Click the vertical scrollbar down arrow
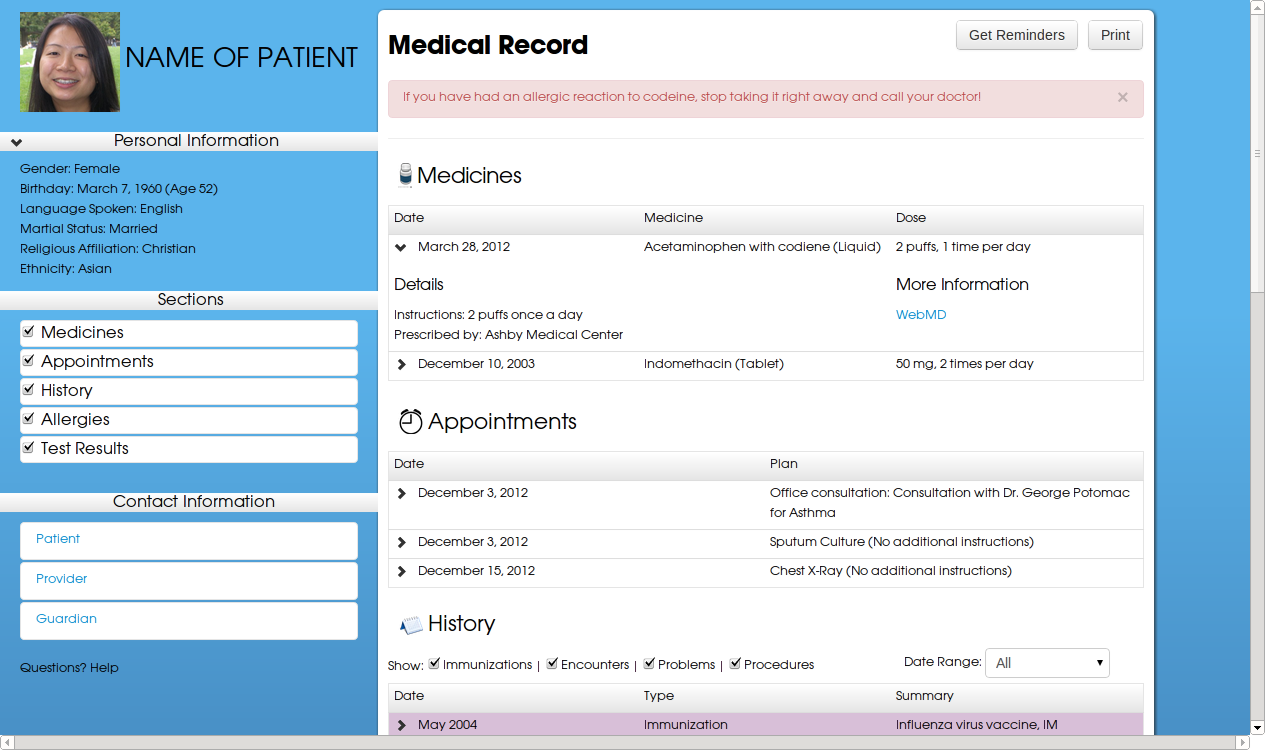The height and width of the screenshot is (750, 1265). [x=1257, y=727]
